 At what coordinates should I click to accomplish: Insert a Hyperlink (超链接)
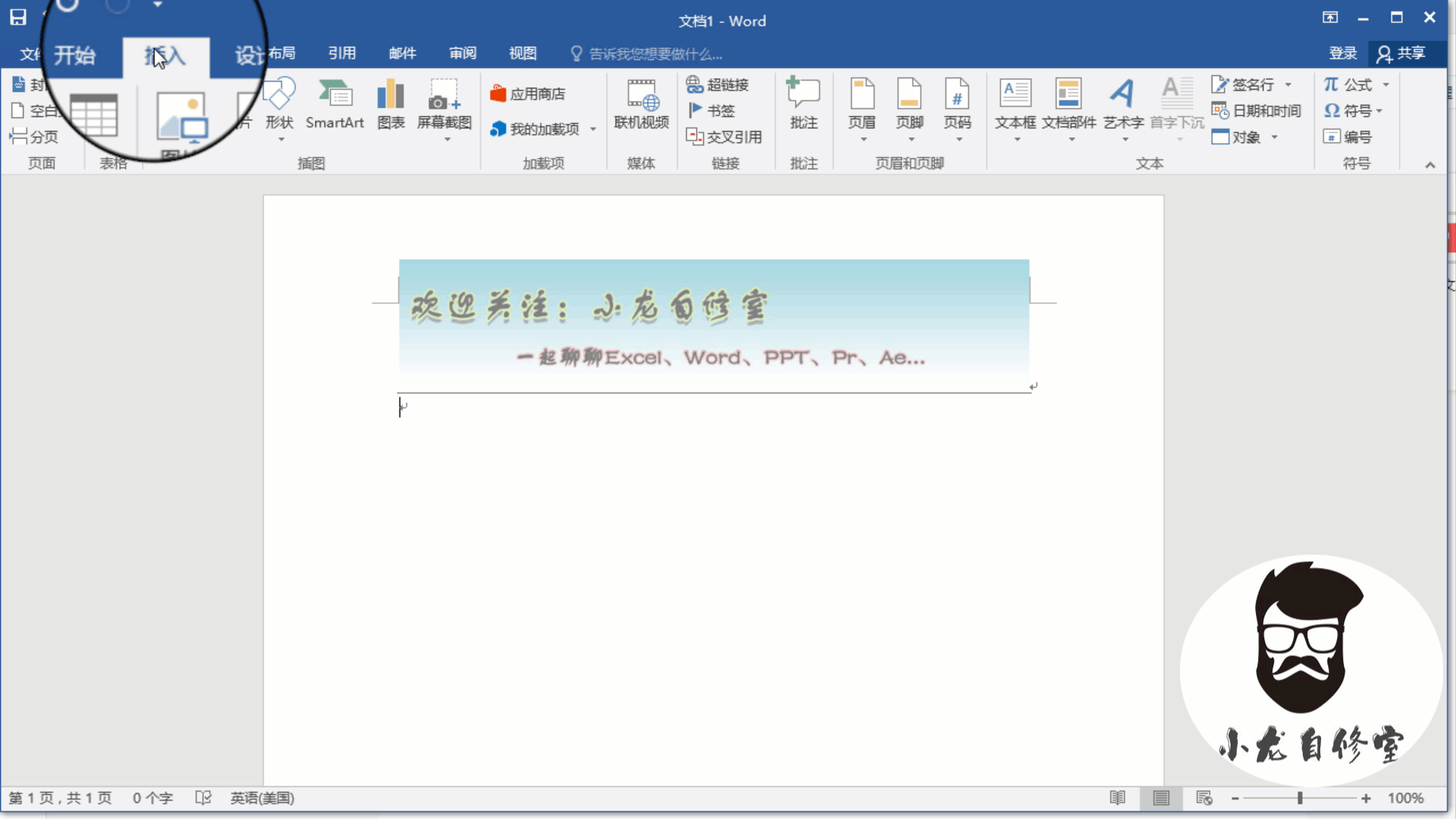pyautogui.click(x=717, y=84)
